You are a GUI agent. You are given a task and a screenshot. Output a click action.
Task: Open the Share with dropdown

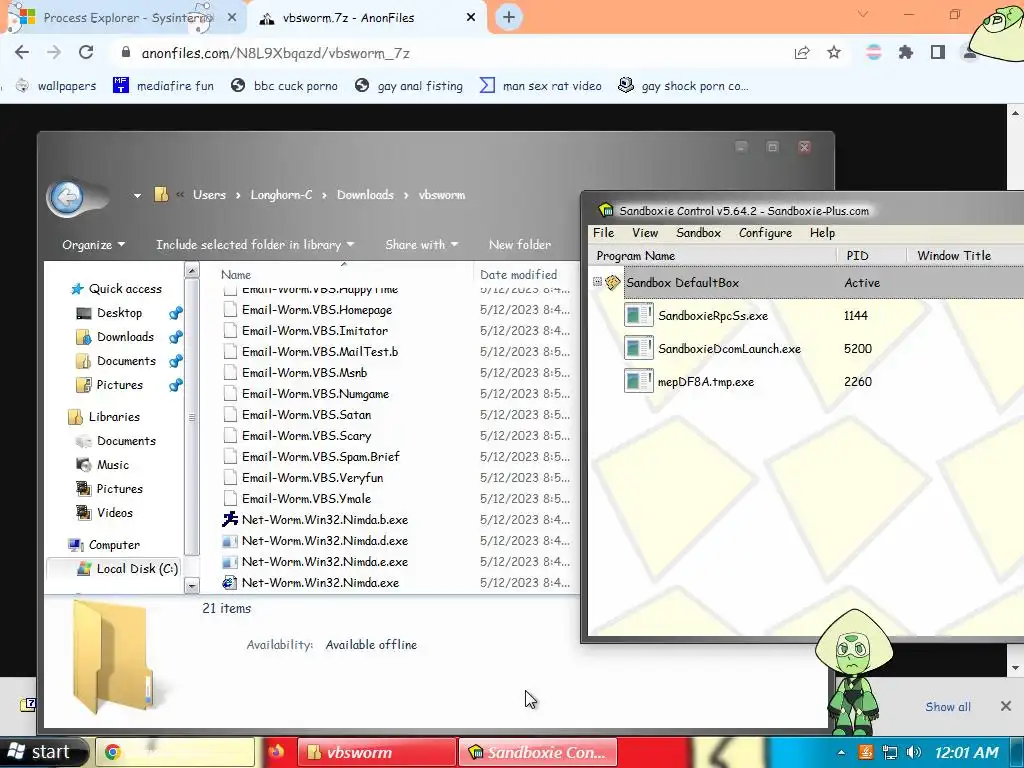coord(421,245)
